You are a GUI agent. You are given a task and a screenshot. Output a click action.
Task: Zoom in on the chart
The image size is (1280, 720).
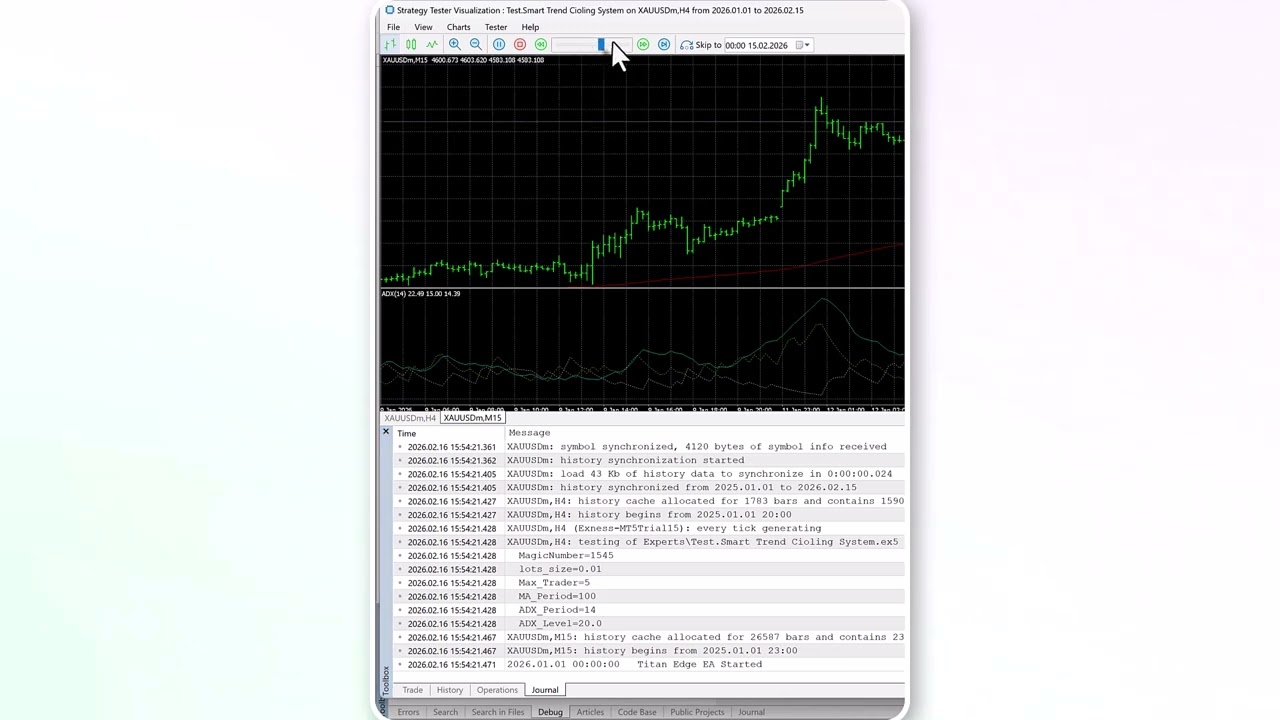[455, 45]
